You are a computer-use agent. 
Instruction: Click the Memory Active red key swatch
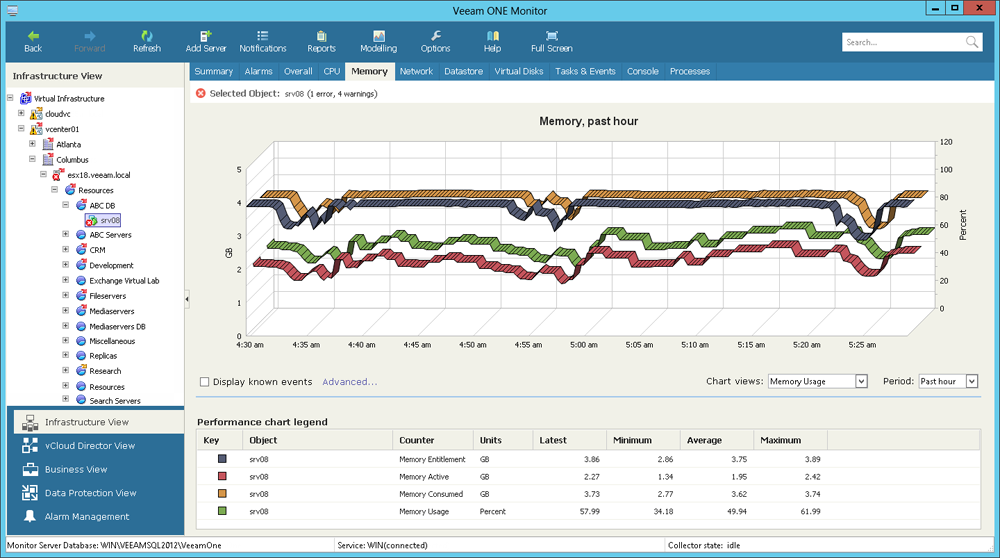(223, 476)
